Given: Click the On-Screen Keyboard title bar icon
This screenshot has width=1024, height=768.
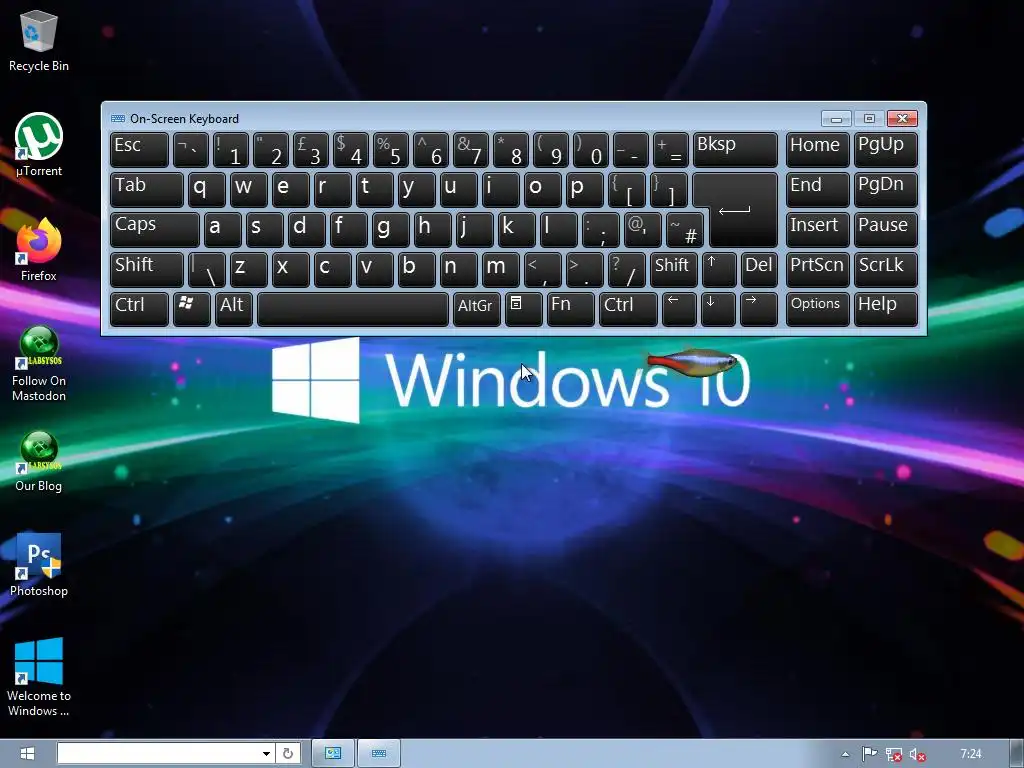Looking at the screenshot, I should click(118, 118).
